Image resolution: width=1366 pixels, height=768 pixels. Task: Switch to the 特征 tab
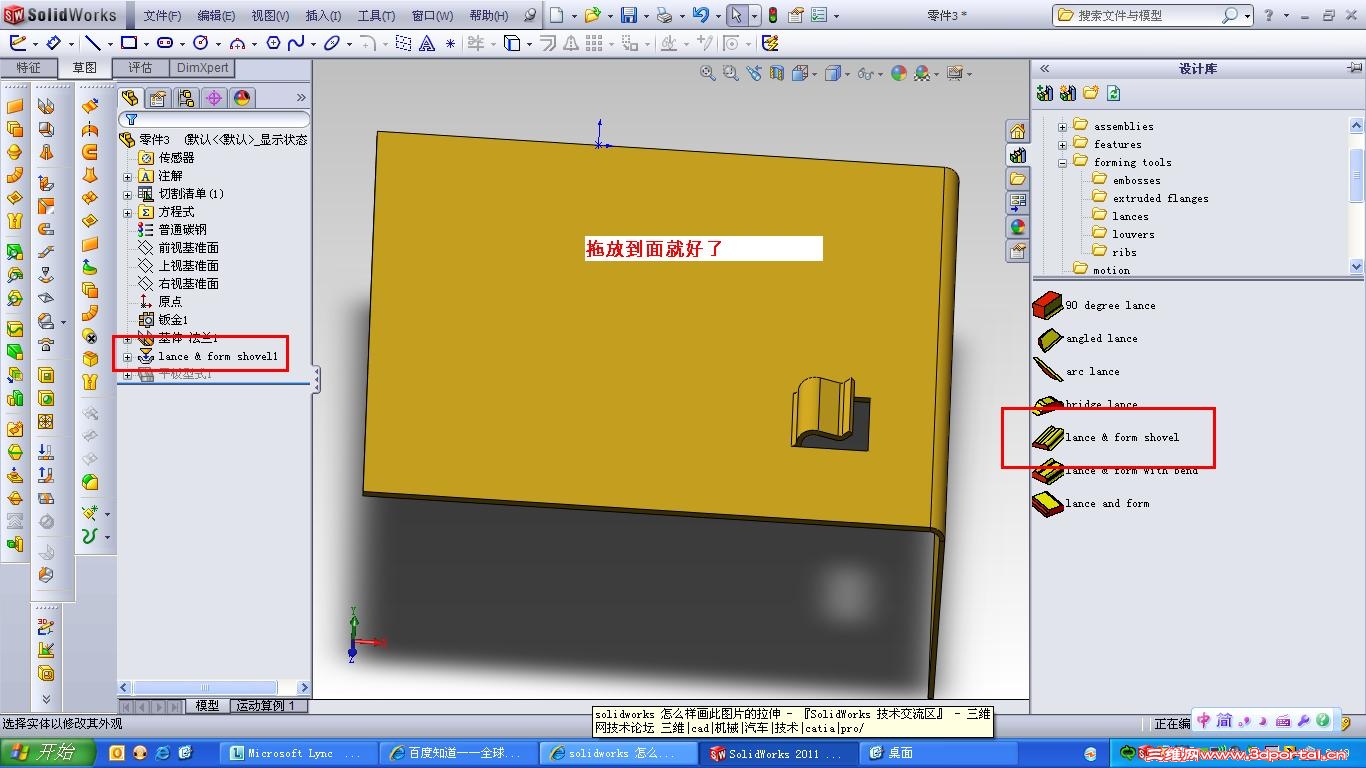[28, 68]
